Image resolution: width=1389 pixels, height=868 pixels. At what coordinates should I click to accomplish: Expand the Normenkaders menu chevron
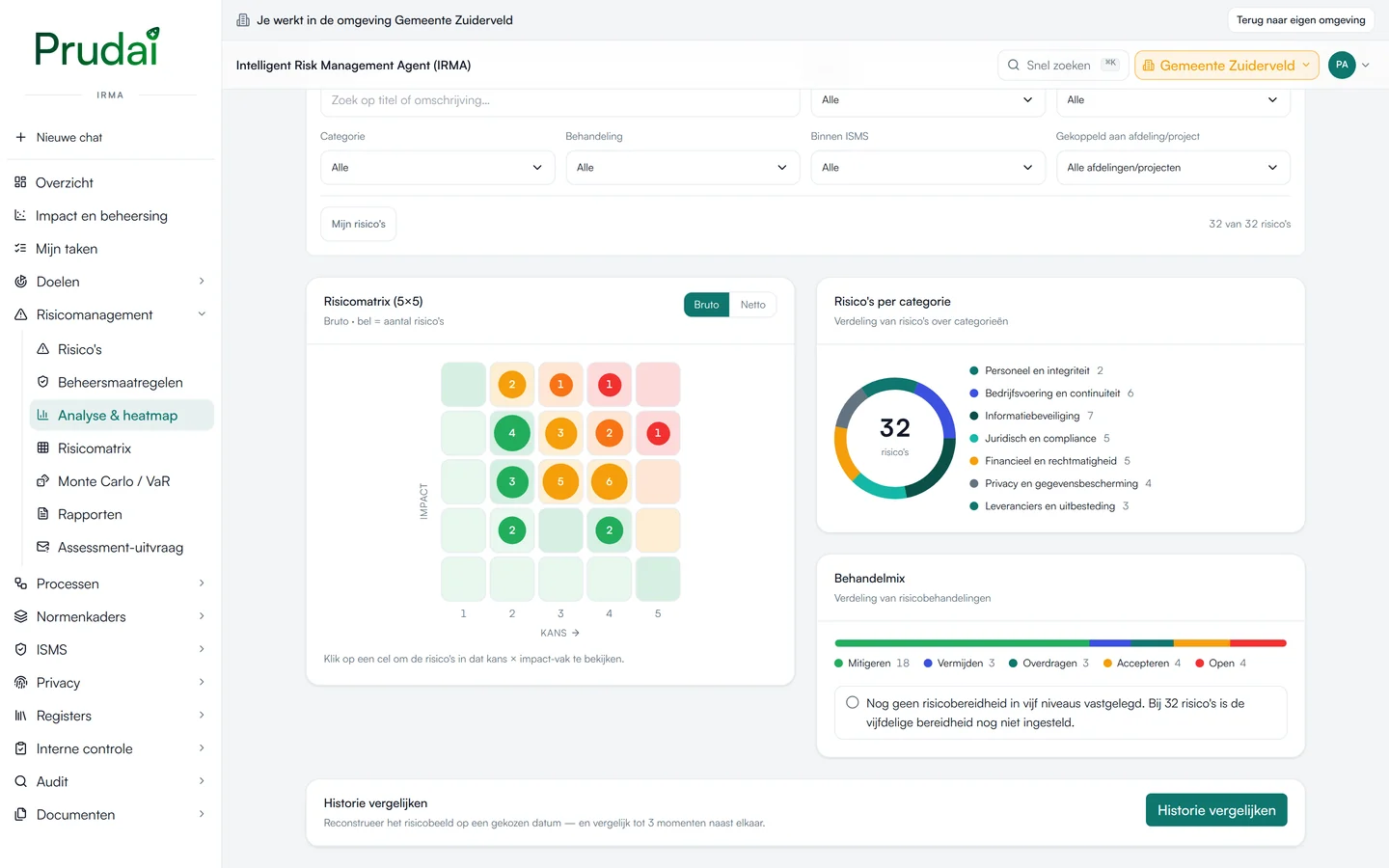click(202, 616)
